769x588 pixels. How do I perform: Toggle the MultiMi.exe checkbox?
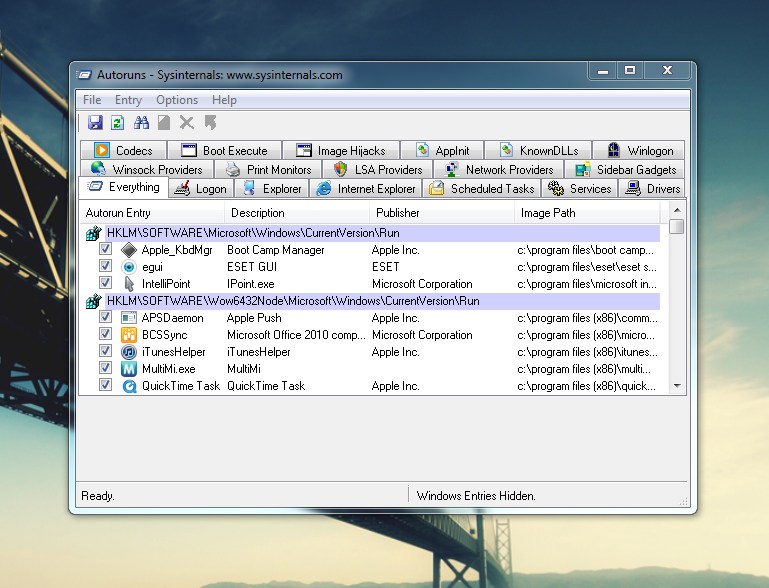point(105,367)
